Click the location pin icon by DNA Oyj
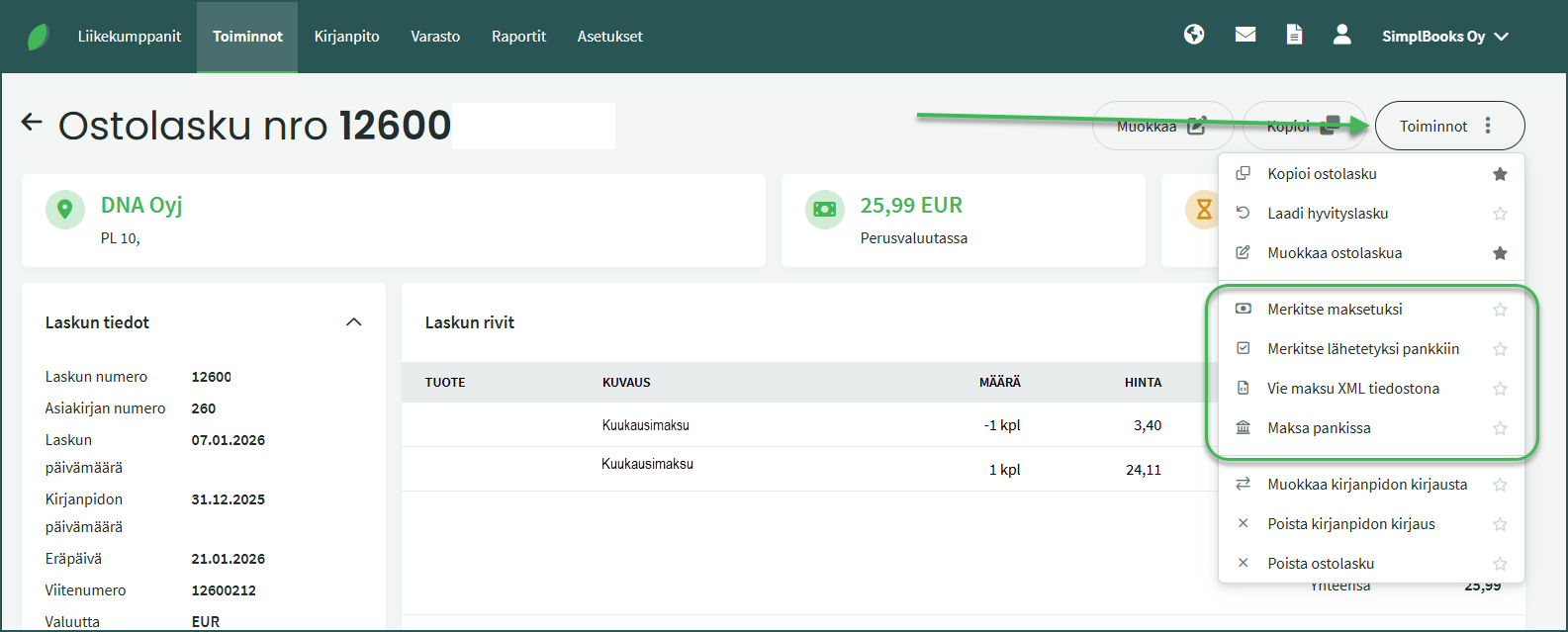 coord(65,210)
